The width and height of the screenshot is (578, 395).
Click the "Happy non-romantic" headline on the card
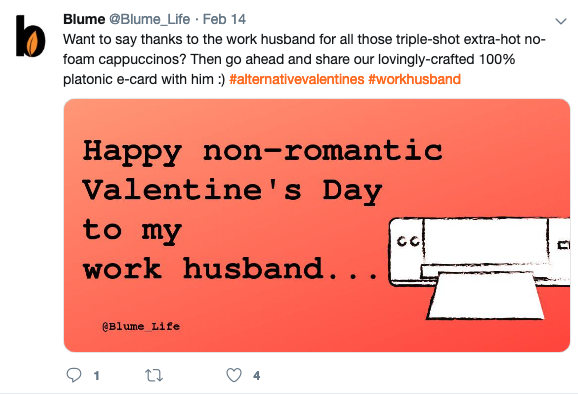[x=262, y=152]
